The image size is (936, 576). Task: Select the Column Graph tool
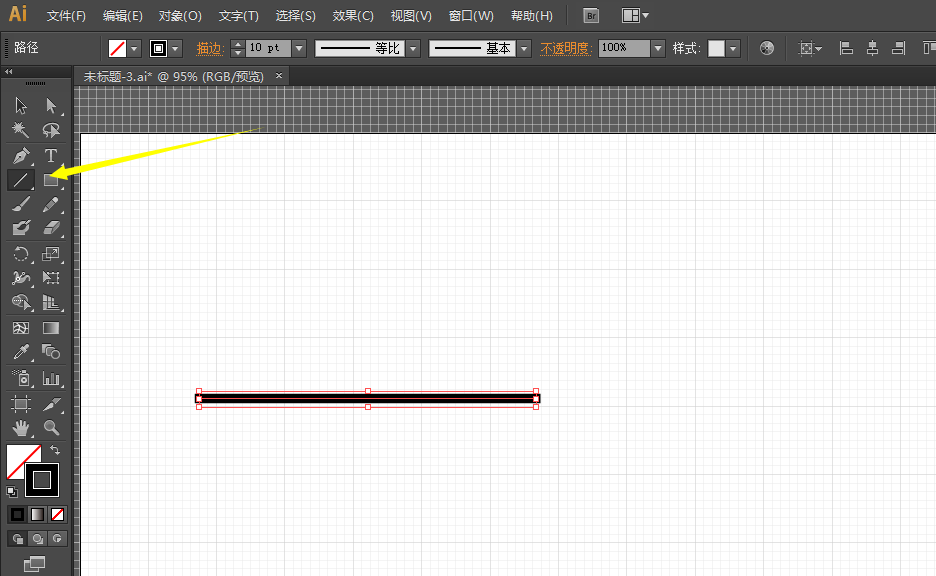(x=51, y=378)
